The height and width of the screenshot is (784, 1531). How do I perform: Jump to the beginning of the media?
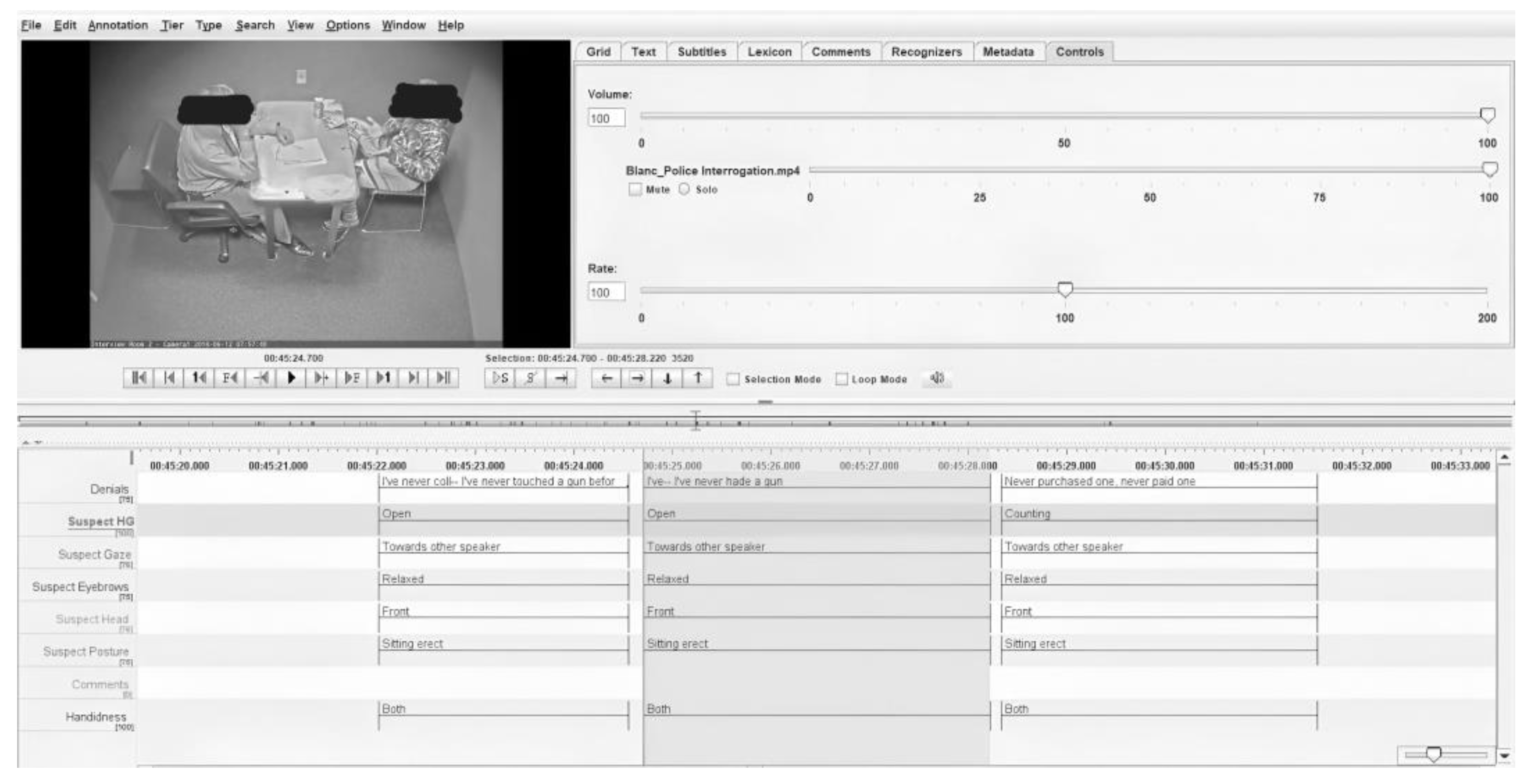click(x=138, y=378)
